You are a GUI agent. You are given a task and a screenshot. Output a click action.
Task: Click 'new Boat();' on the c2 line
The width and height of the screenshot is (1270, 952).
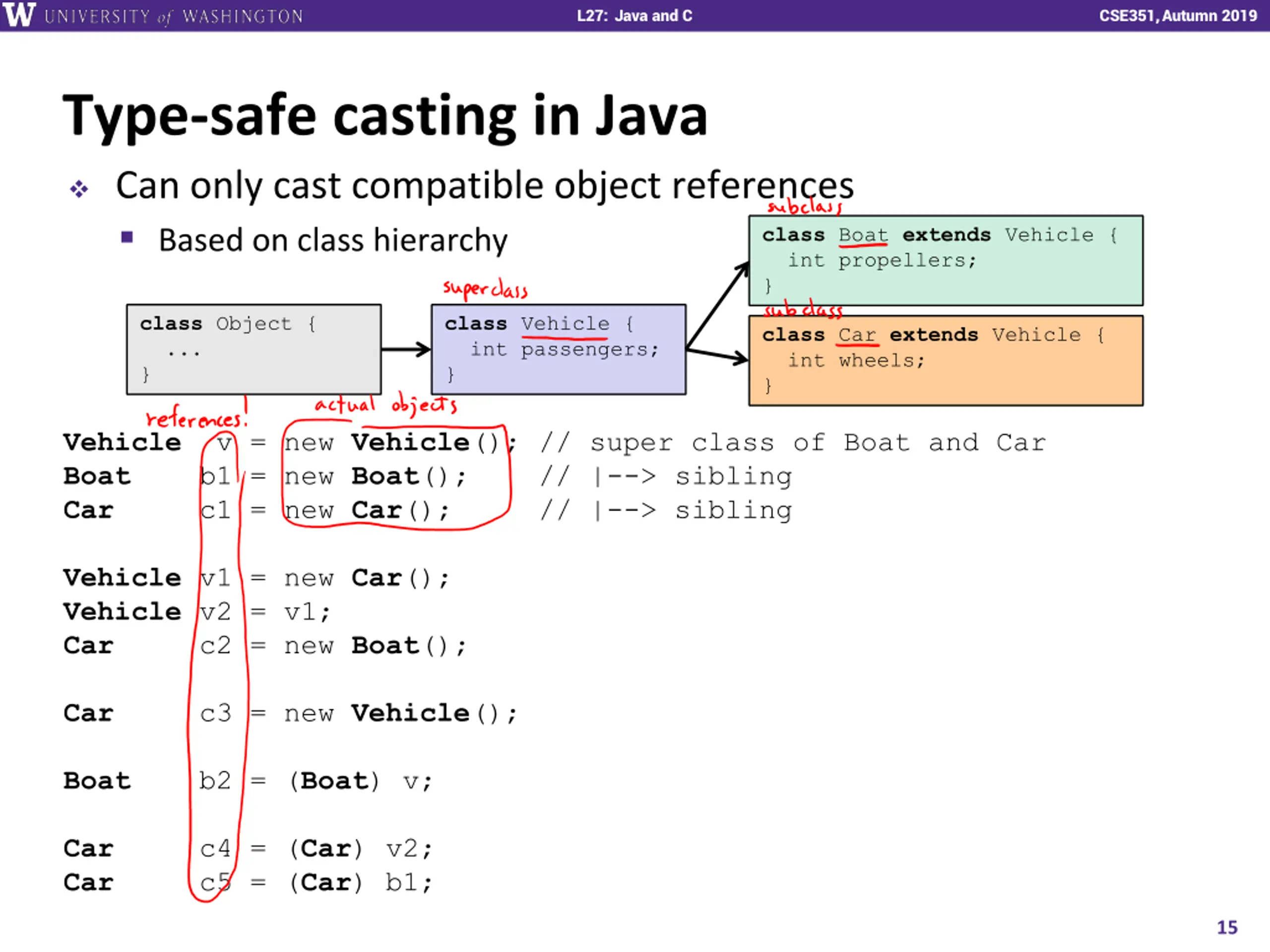tap(375, 646)
